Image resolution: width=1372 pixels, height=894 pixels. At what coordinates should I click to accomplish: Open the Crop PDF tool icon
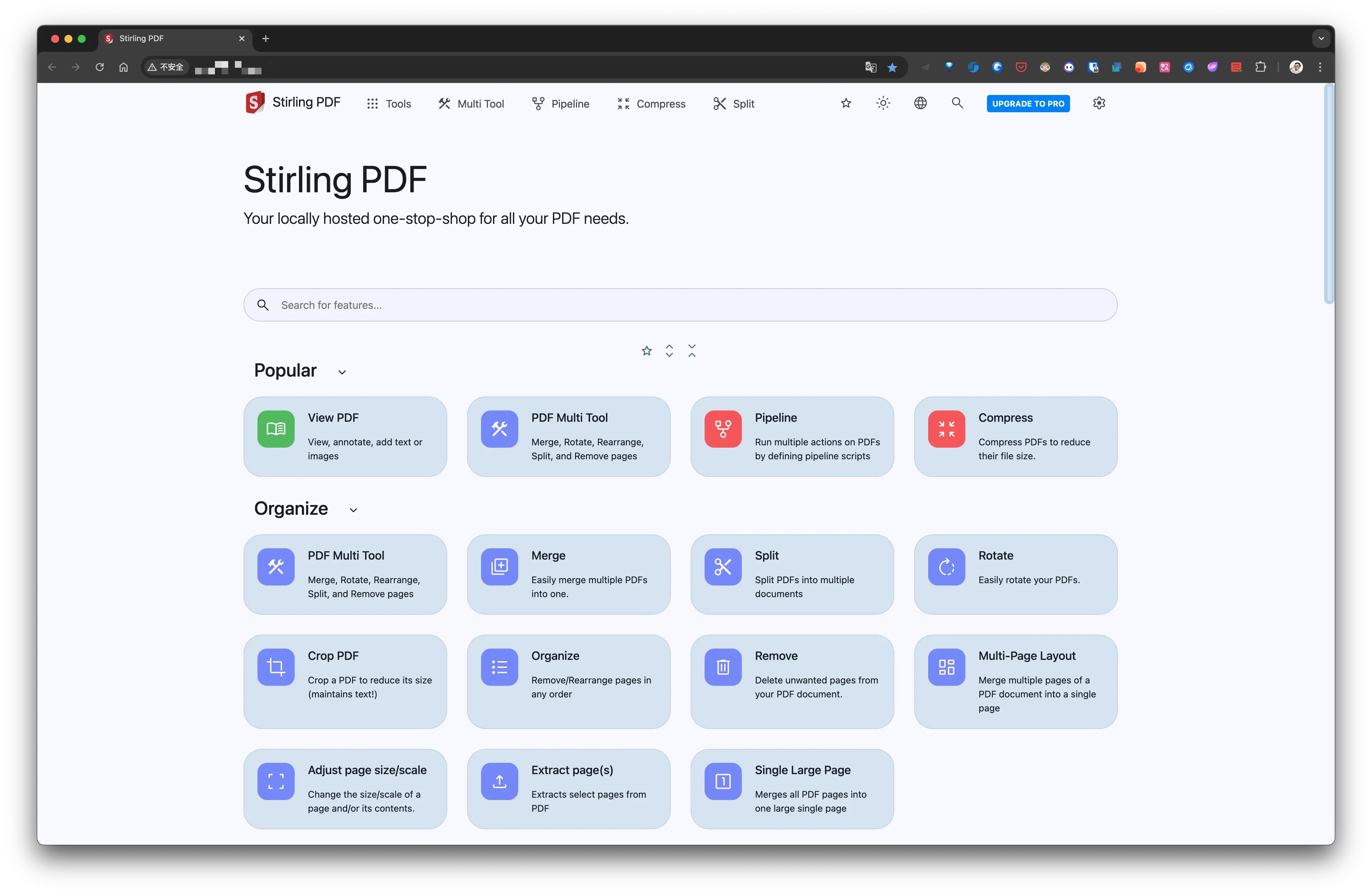275,667
